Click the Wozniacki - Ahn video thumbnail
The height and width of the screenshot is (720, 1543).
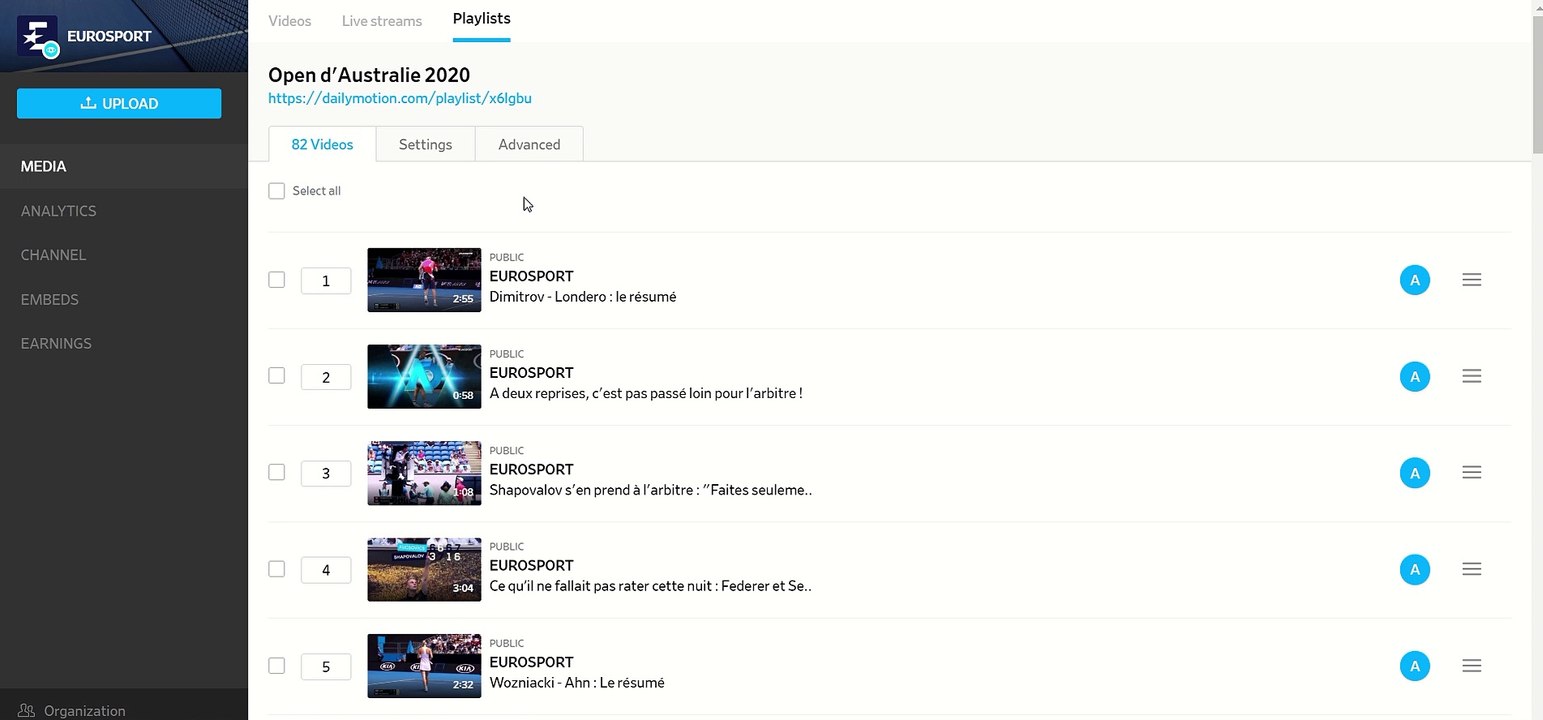(424, 666)
